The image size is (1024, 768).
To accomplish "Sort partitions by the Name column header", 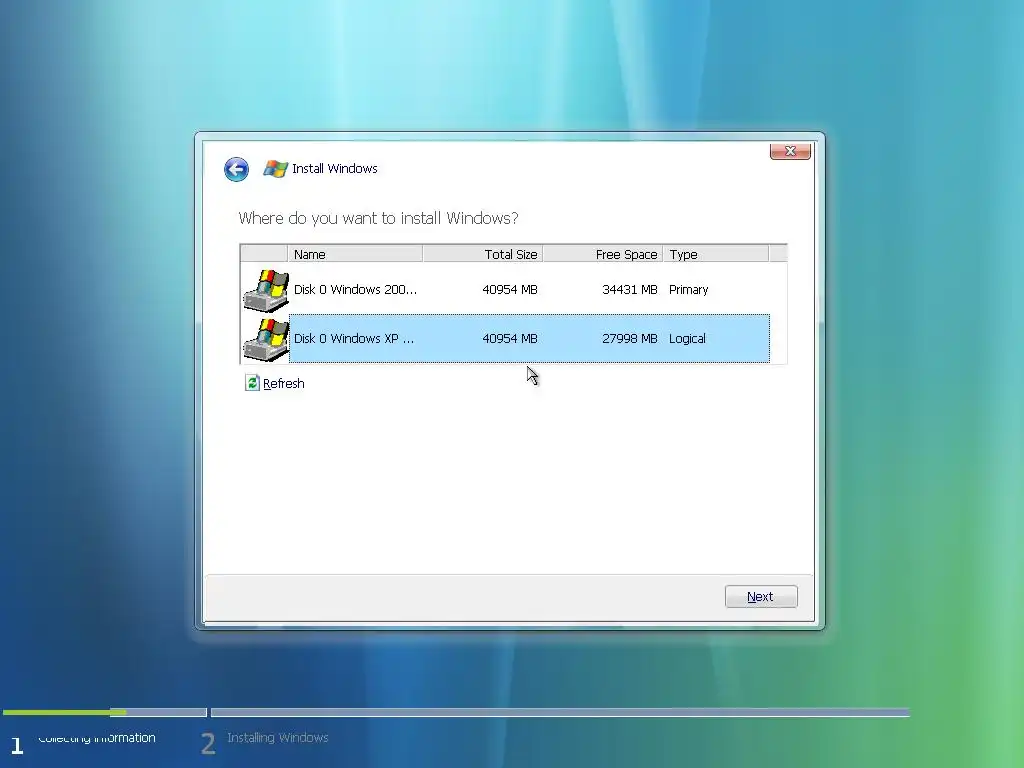I will pos(355,254).
